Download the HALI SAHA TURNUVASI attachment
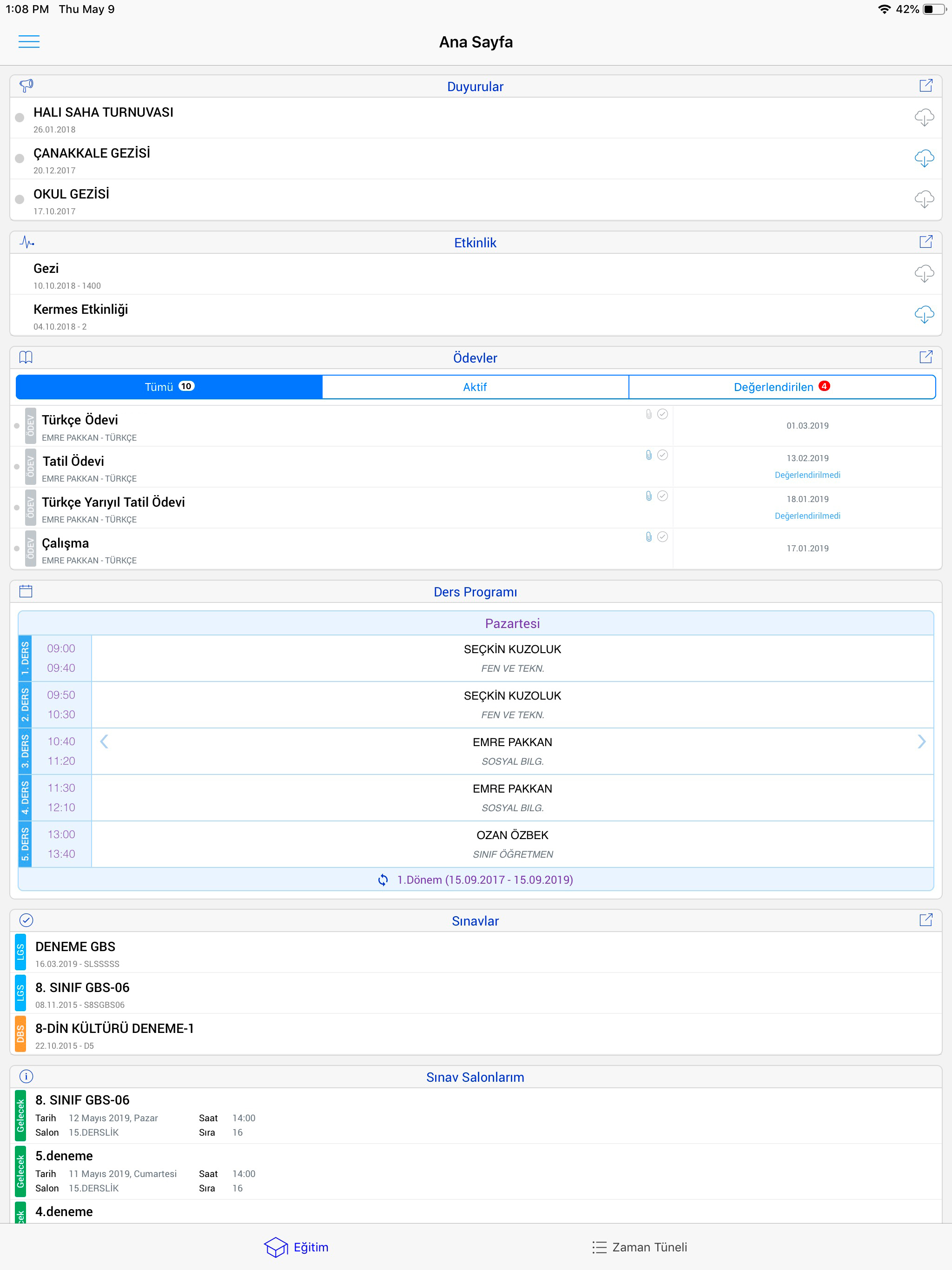Image resolution: width=952 pixels, height=1270 pixels. coord(924,118)
